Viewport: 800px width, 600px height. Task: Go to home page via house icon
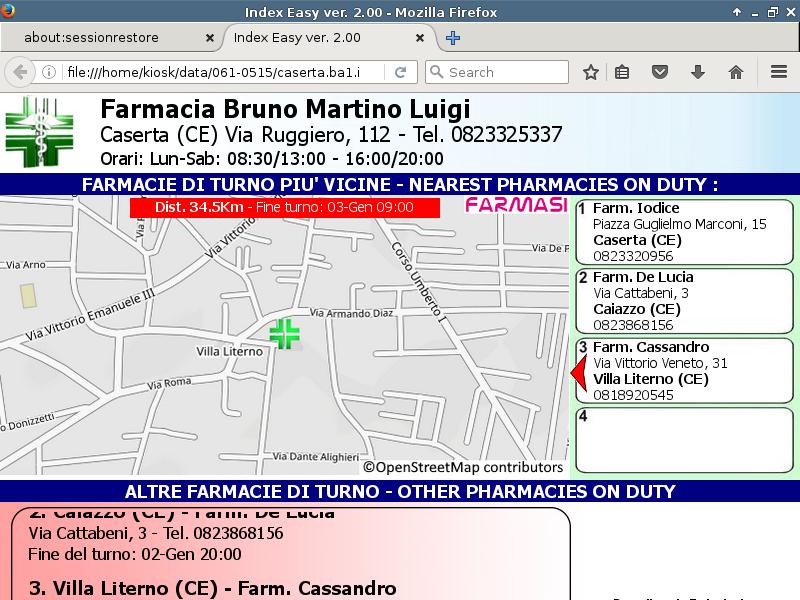point(736,72)
